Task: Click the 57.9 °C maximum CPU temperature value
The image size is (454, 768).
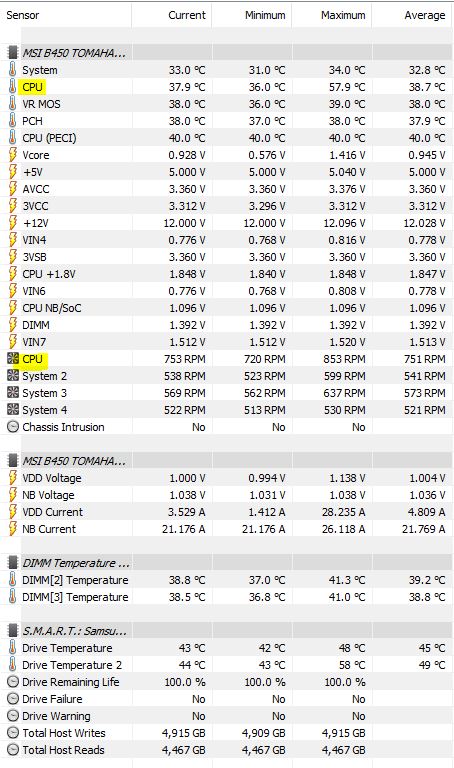Action: click(x=347, y=87)
